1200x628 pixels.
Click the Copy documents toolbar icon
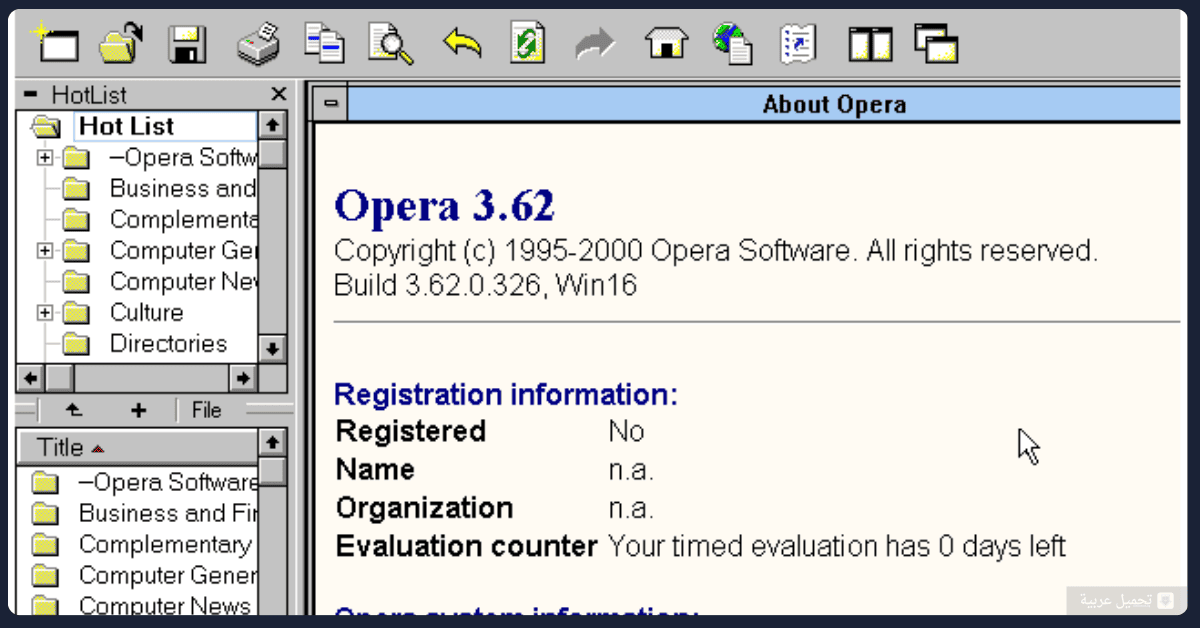324,44
